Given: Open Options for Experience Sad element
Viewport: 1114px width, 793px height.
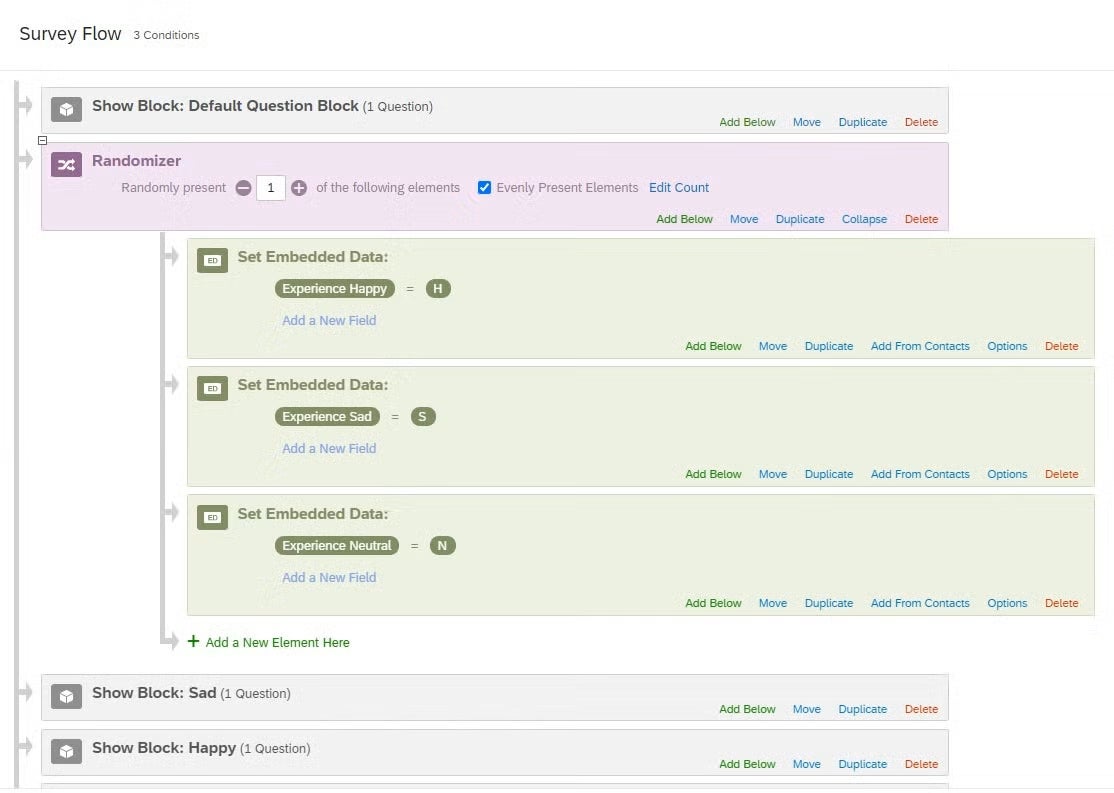Looking at the screenshot, I should pyautogui.click(x=1007, y=474).
